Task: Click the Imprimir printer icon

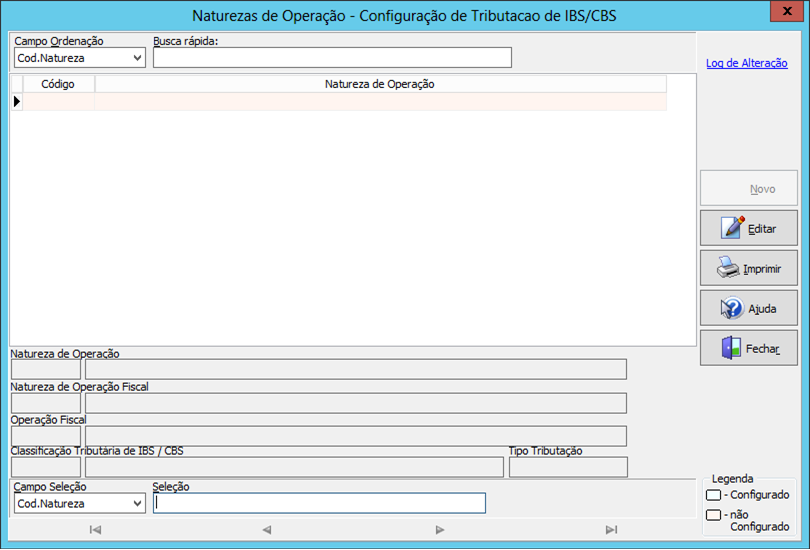Action: (729, 268)
